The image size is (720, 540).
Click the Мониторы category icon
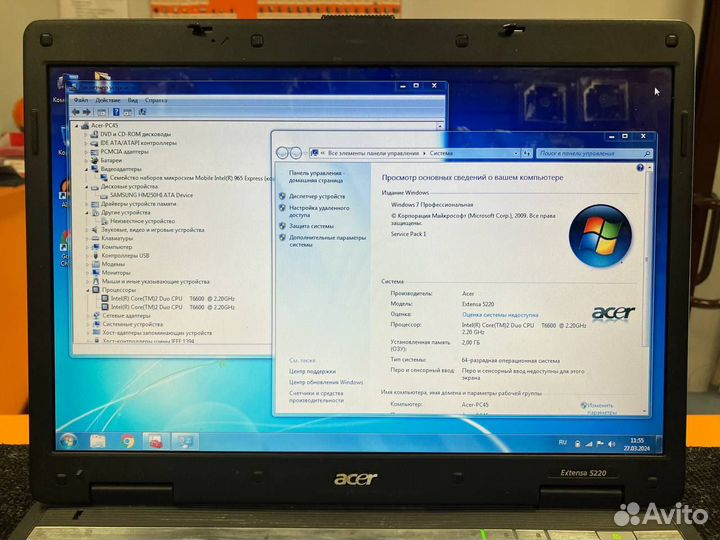(96, 273)
